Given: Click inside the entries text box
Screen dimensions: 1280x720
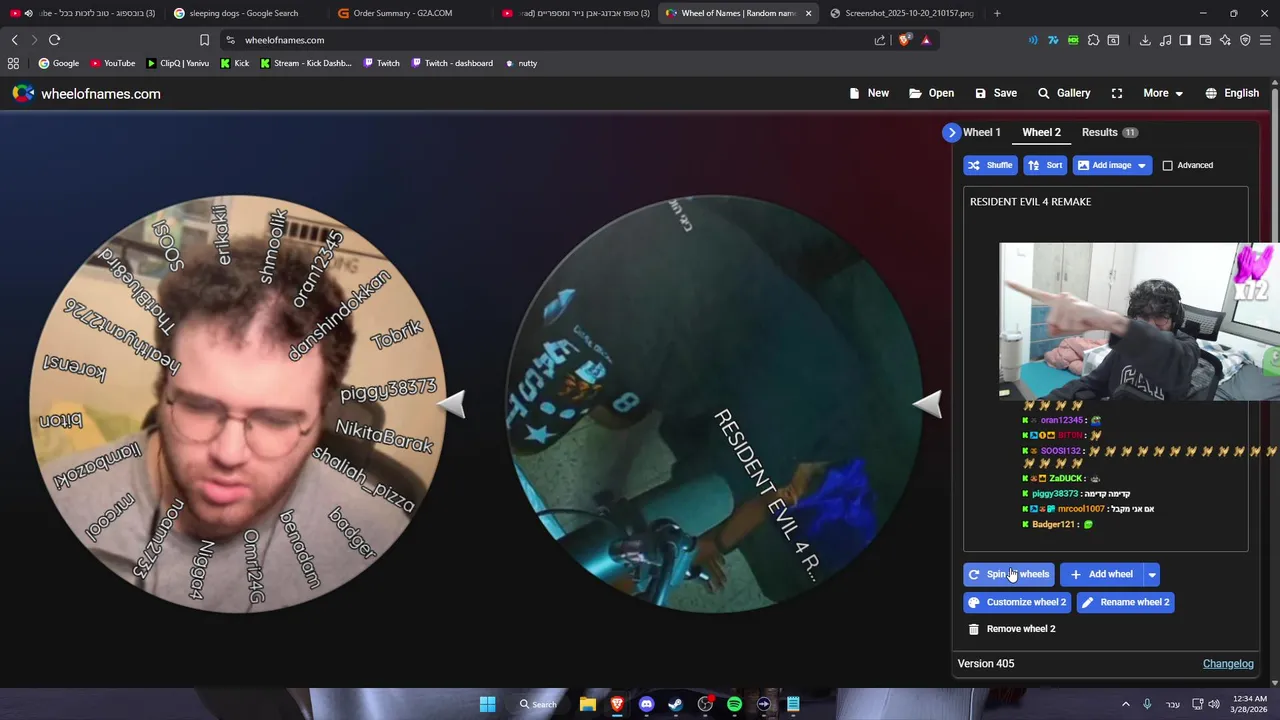Looking at the screenshot, I should point(1105,369).
